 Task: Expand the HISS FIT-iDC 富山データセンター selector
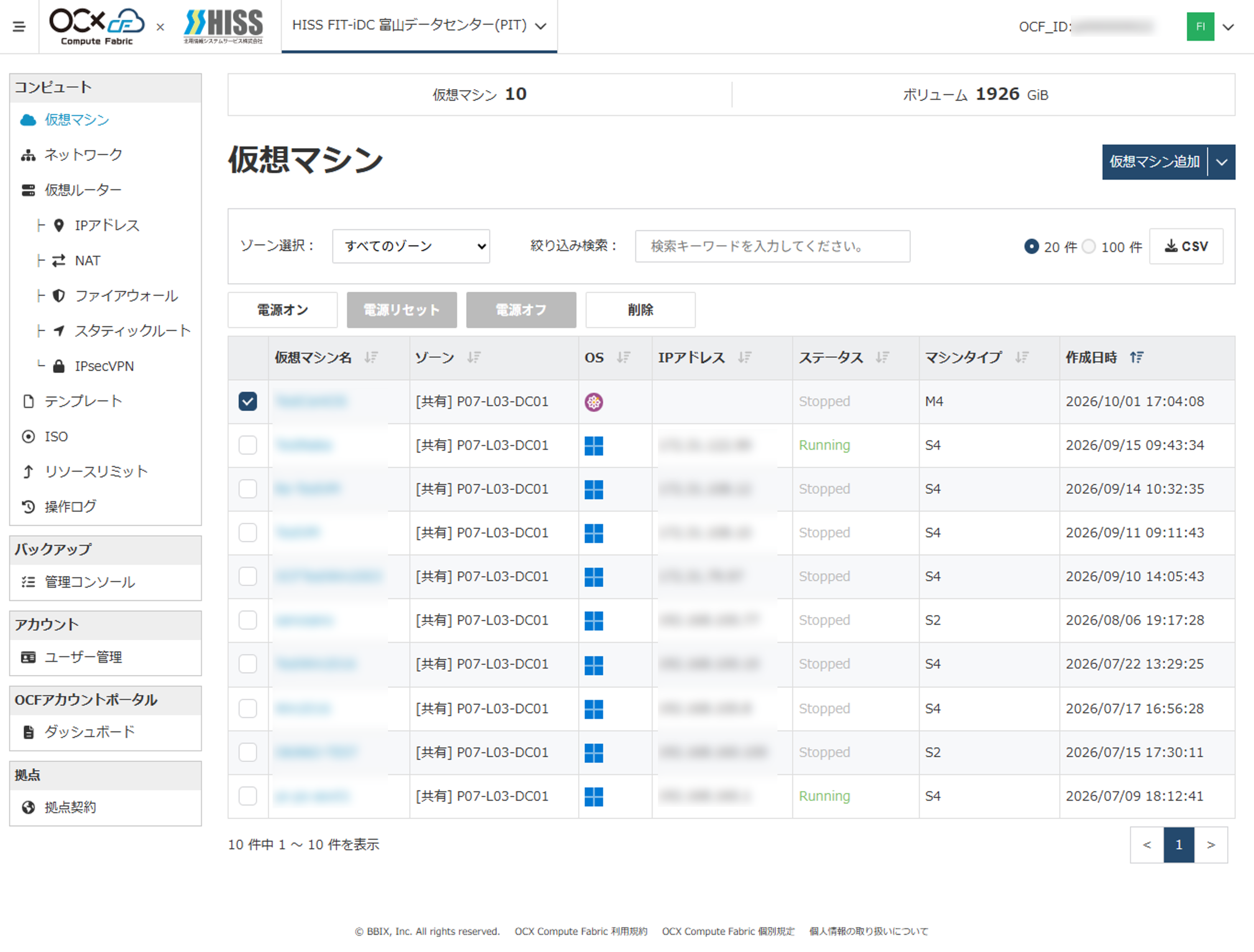[x=419, y=25]
